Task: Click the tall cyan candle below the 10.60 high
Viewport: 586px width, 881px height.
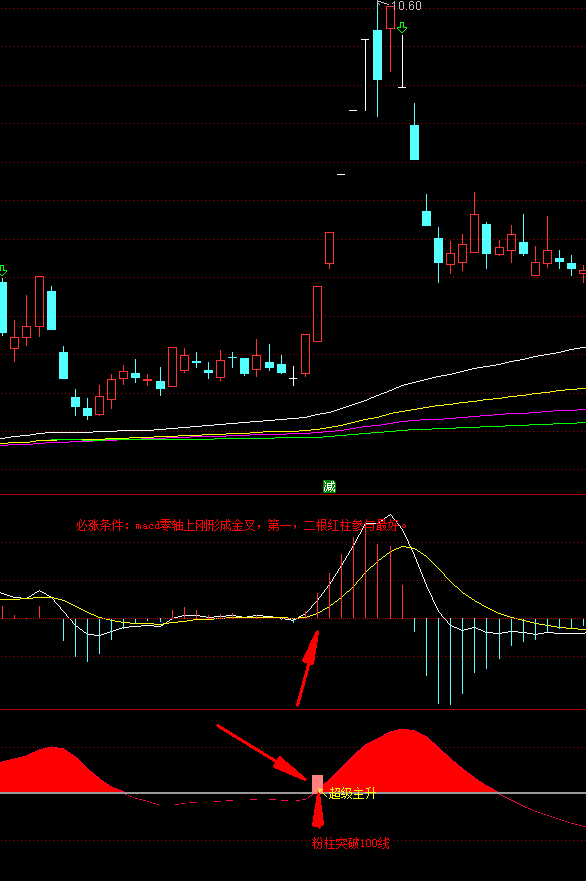Action: (x=378, y=55)
